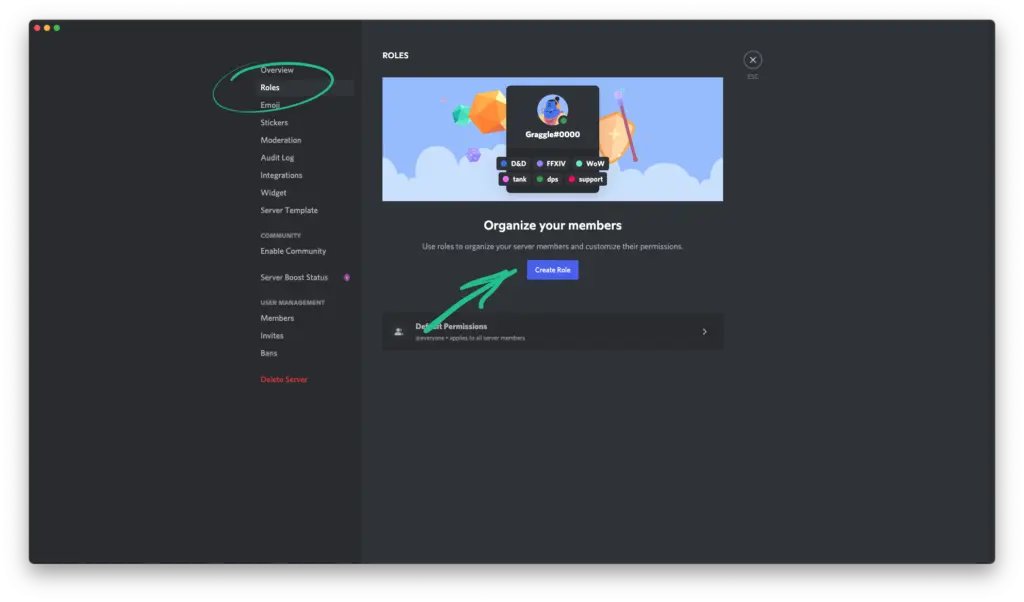Click Enable Community in the sidebar

click(293, 251)
